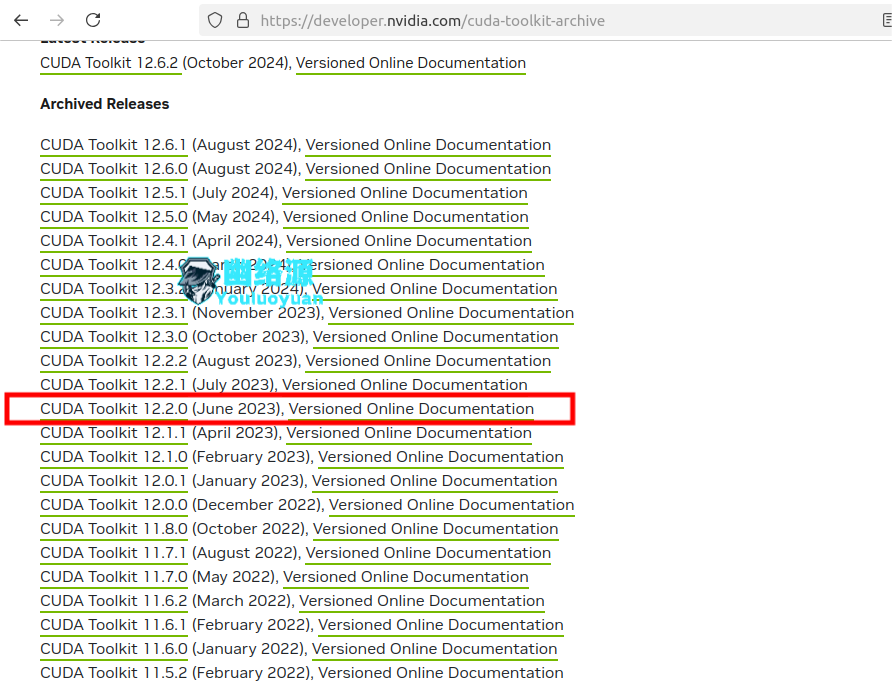Open CUDA Toolkit 12.2.1 link
Screen dimensions: 892x683
[x=113, y=384]
